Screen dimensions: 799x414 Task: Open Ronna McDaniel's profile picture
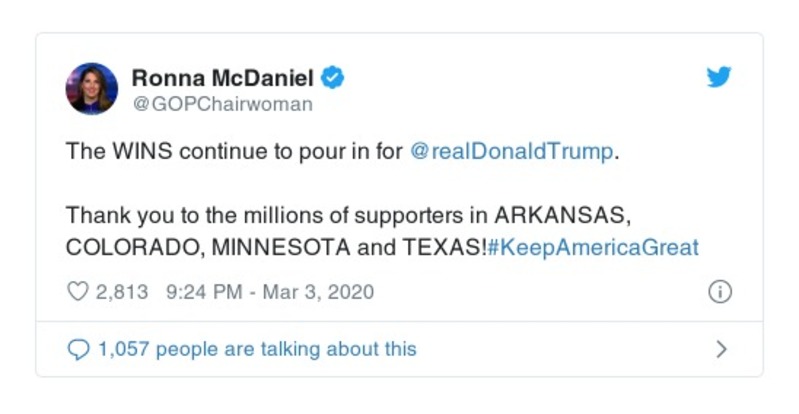92,89
